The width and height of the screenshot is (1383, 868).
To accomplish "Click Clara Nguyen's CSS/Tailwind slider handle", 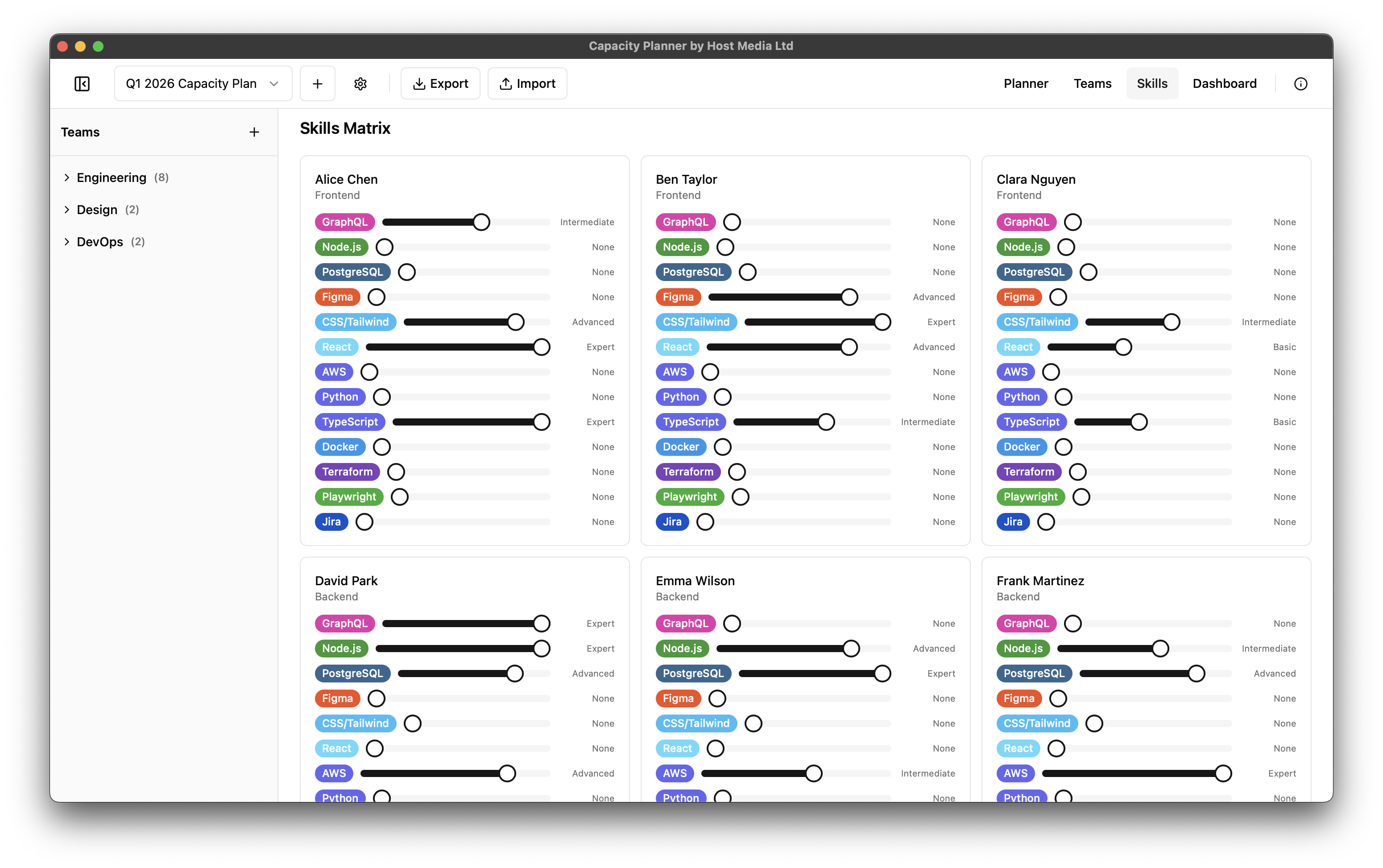I will pyautogui.click(x=1171, y=322).
